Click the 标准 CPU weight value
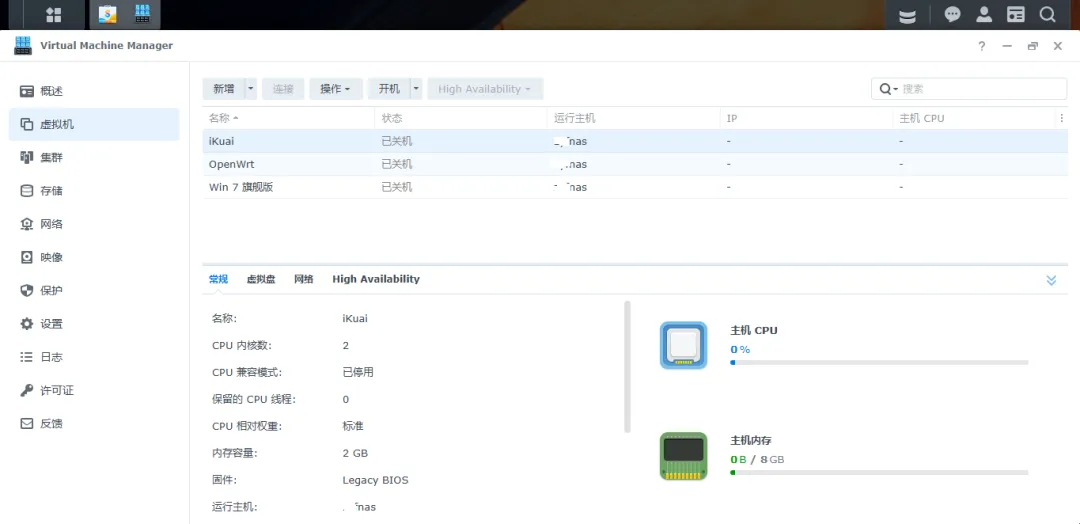Viewport: 1080px width, 524px height. click(353, 426)
